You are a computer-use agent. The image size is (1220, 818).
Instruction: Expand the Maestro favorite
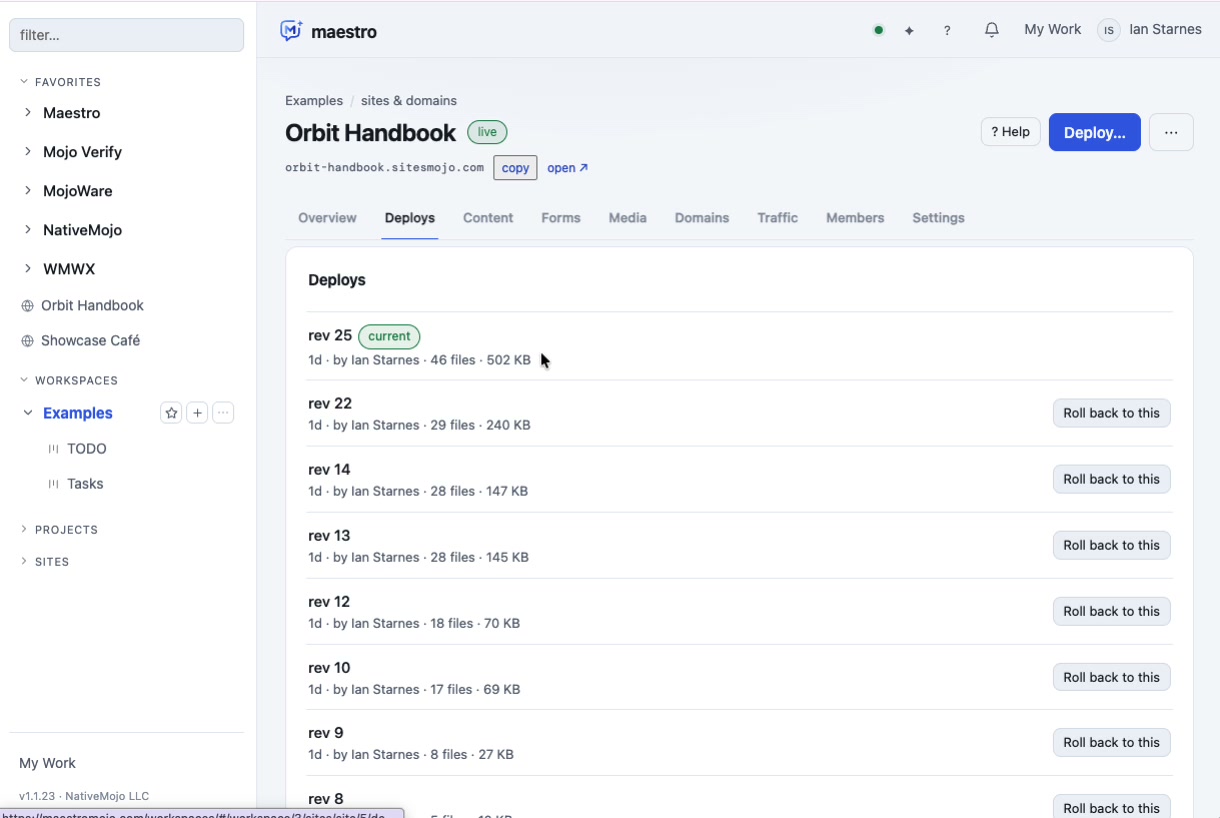(28, 113)
